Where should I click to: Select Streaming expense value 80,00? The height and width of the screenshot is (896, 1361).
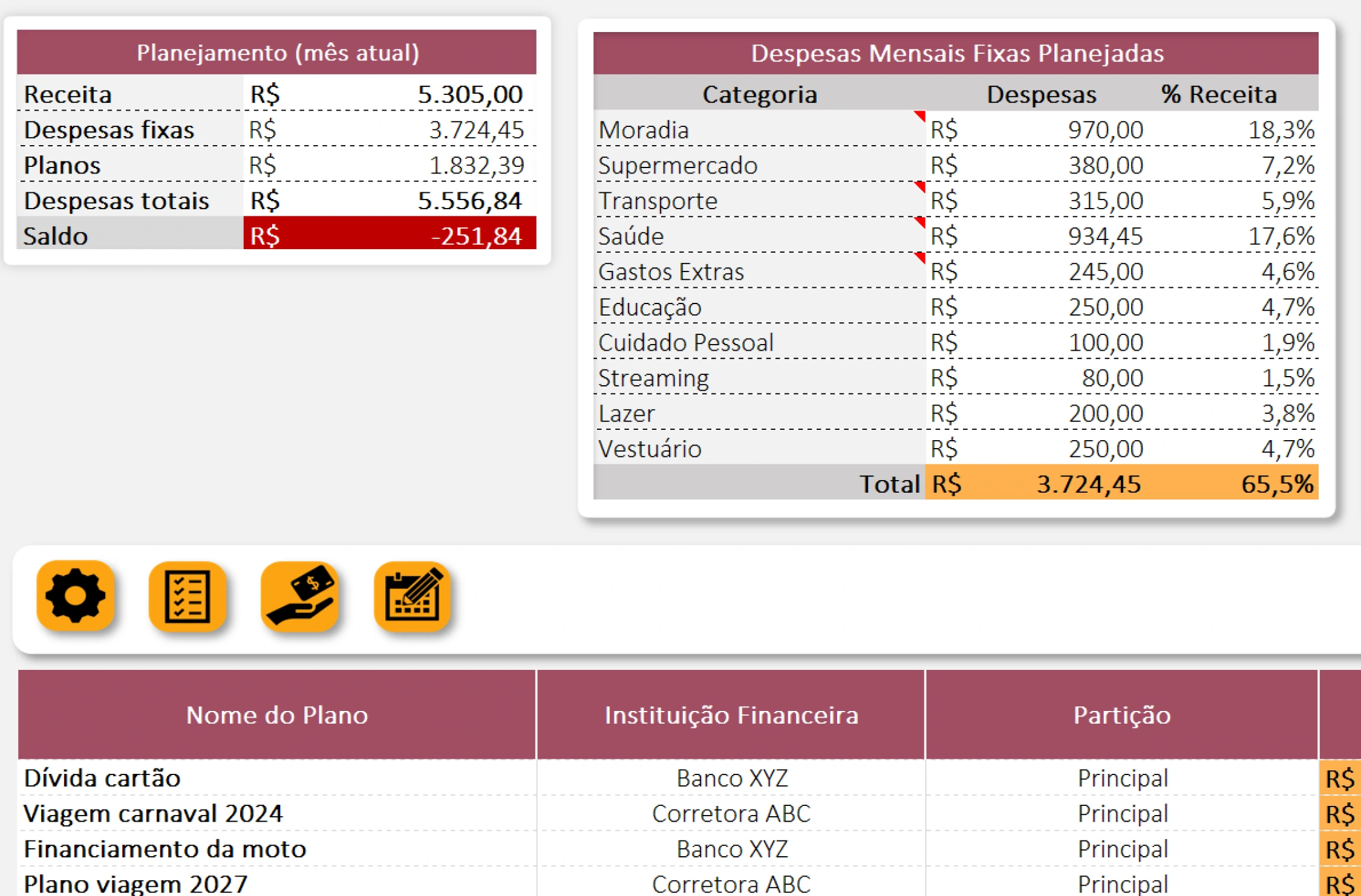1112,378
